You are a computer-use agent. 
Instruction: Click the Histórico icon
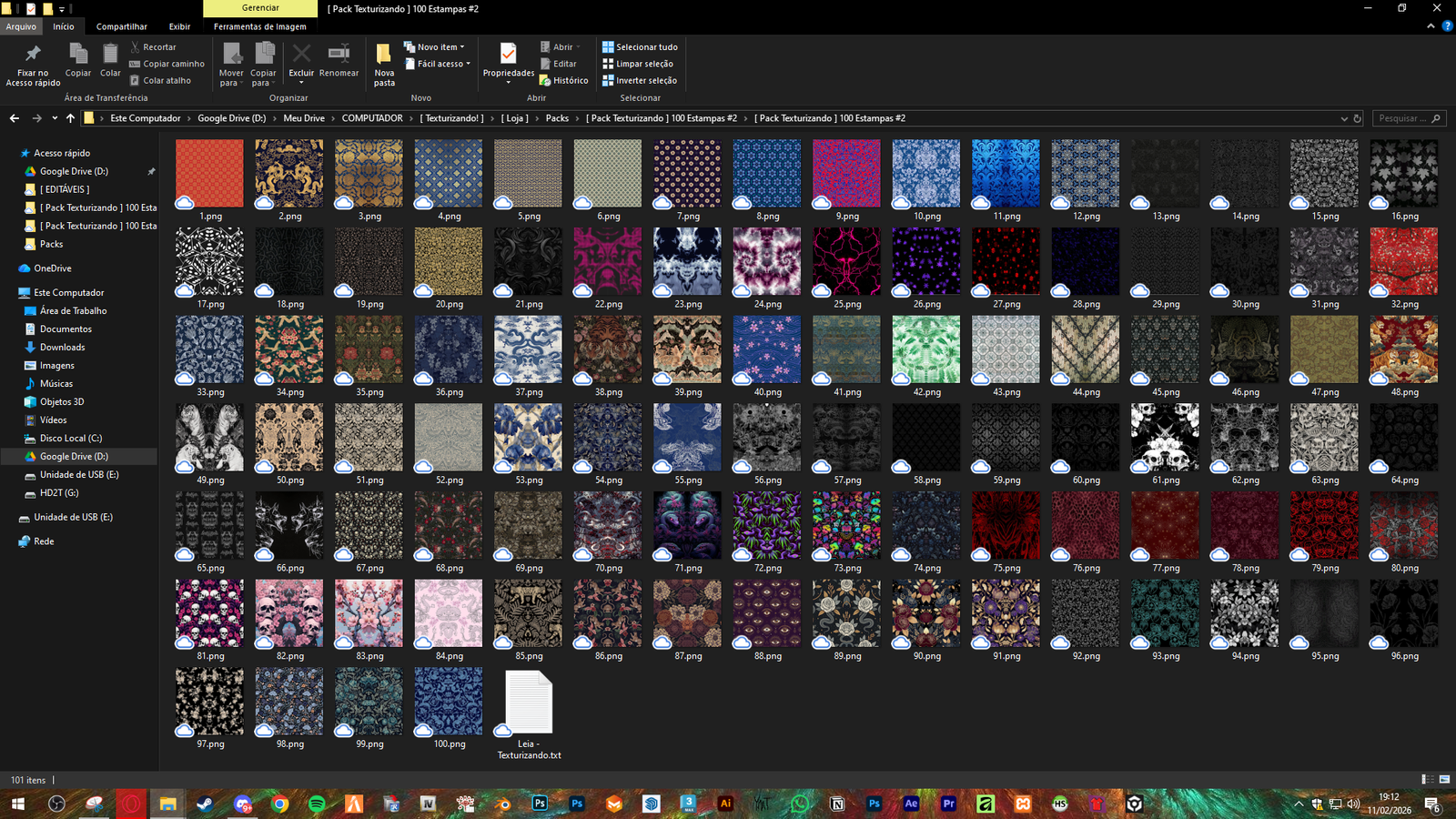[x=545, y=81]
